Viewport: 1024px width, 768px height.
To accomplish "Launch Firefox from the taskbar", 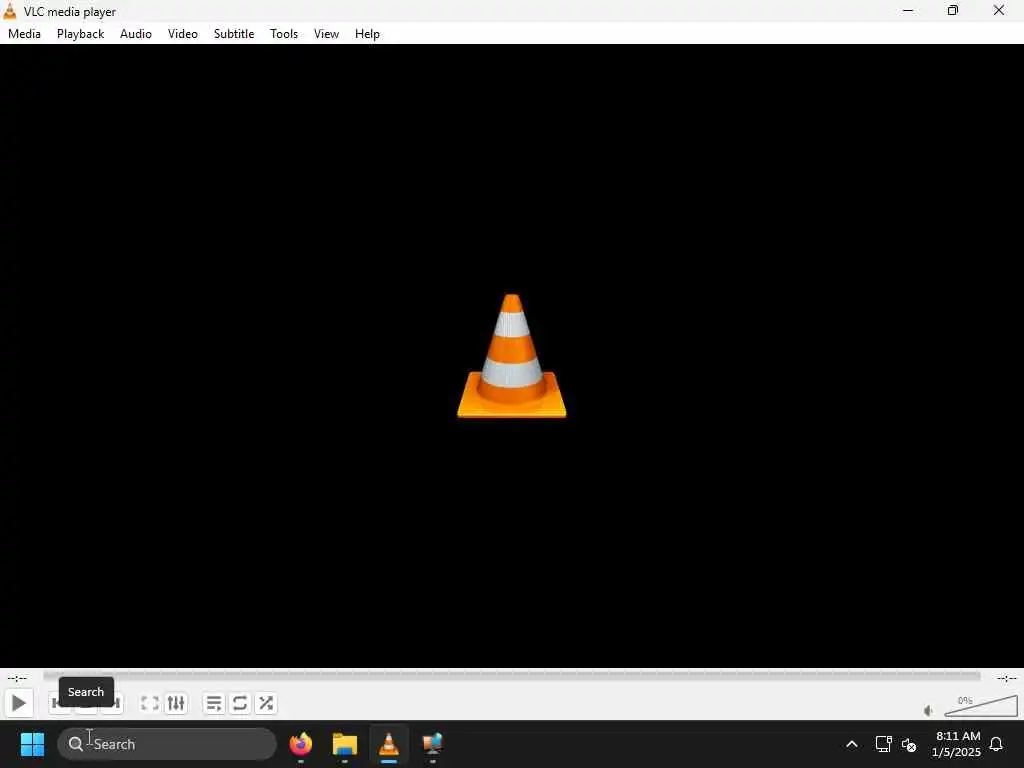I will [301, 744].
